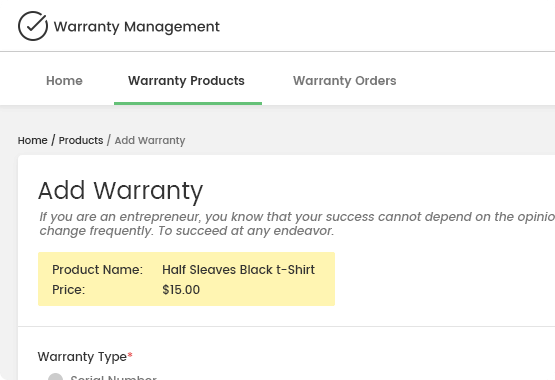Click the yellow product info box background
Screen dimensions: 555x380
pos(186,279)
